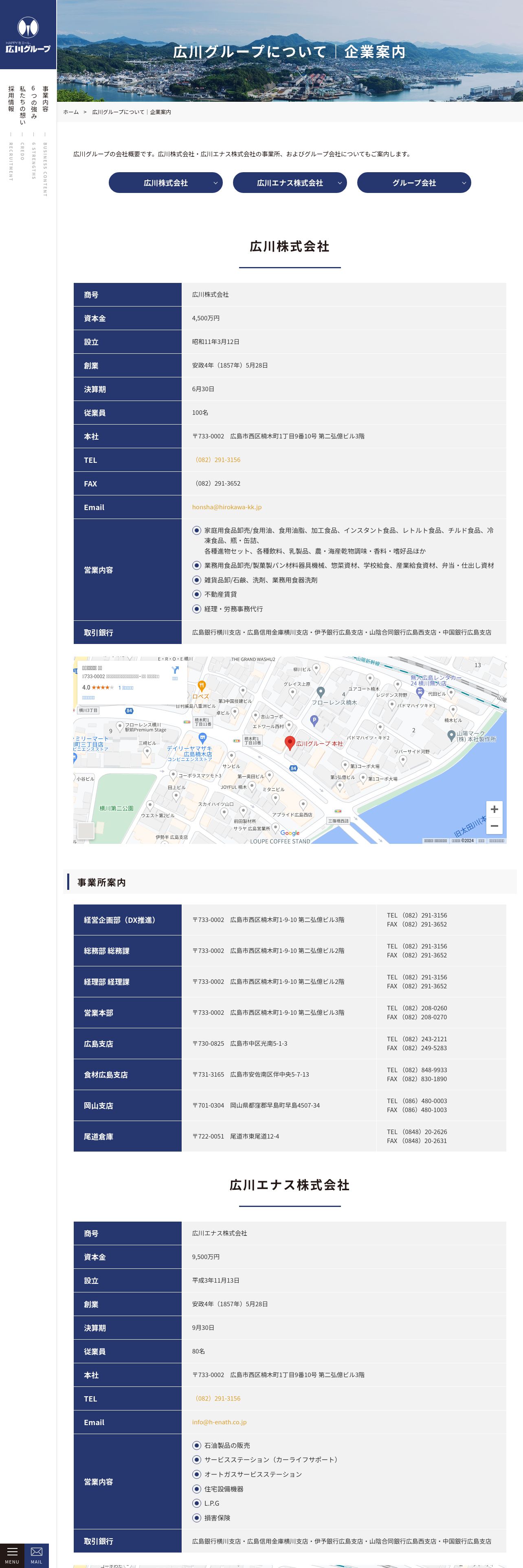Click the 広川エナス株式会社 section heading
The image size is (523, 1568).
[290, 1185]
